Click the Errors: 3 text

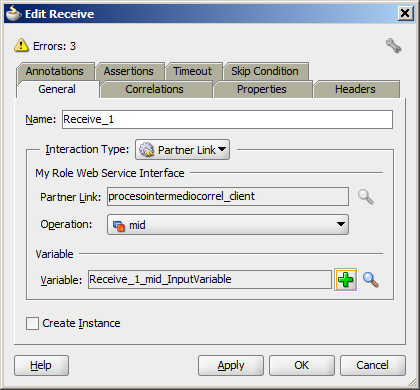click(54, 46)
